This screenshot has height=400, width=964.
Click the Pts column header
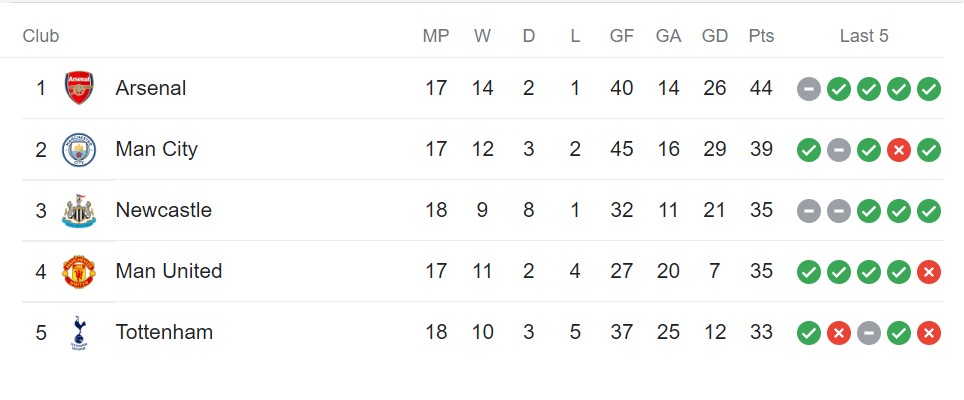761,36
